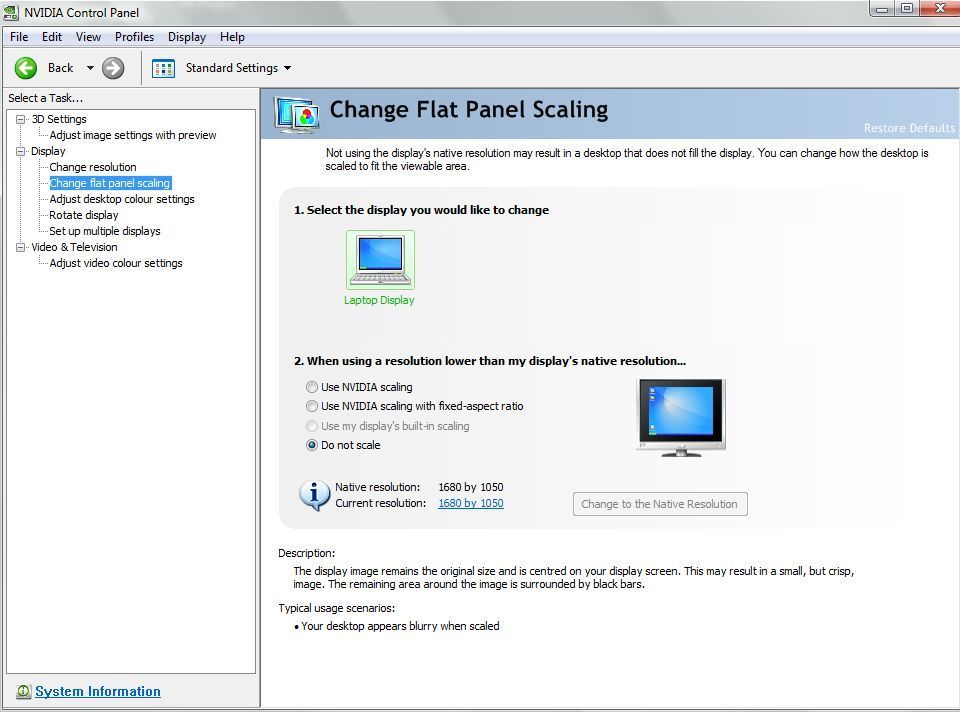
Task: Open the Help menu
Action: (232, 37)
